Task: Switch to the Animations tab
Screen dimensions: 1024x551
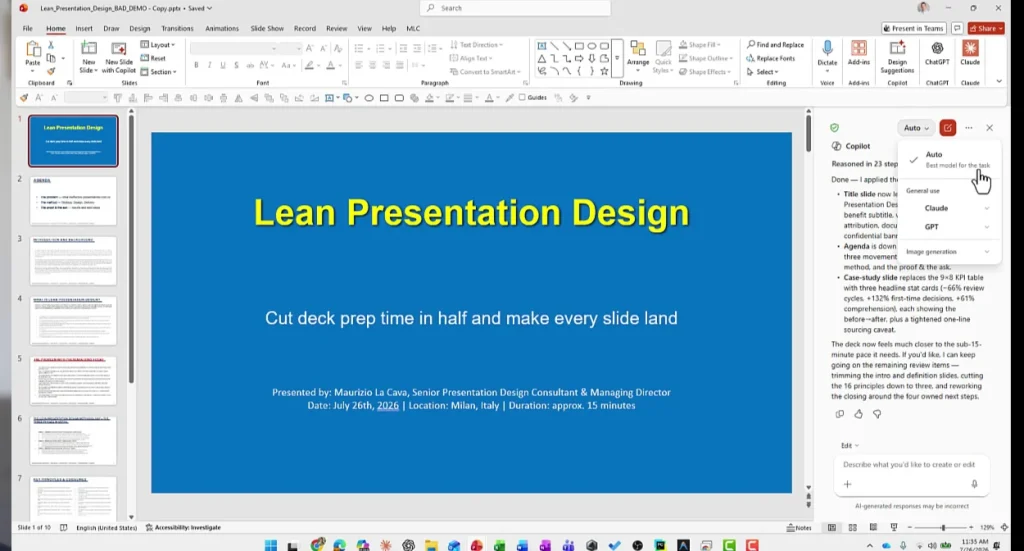Action: tap(221, 28)
